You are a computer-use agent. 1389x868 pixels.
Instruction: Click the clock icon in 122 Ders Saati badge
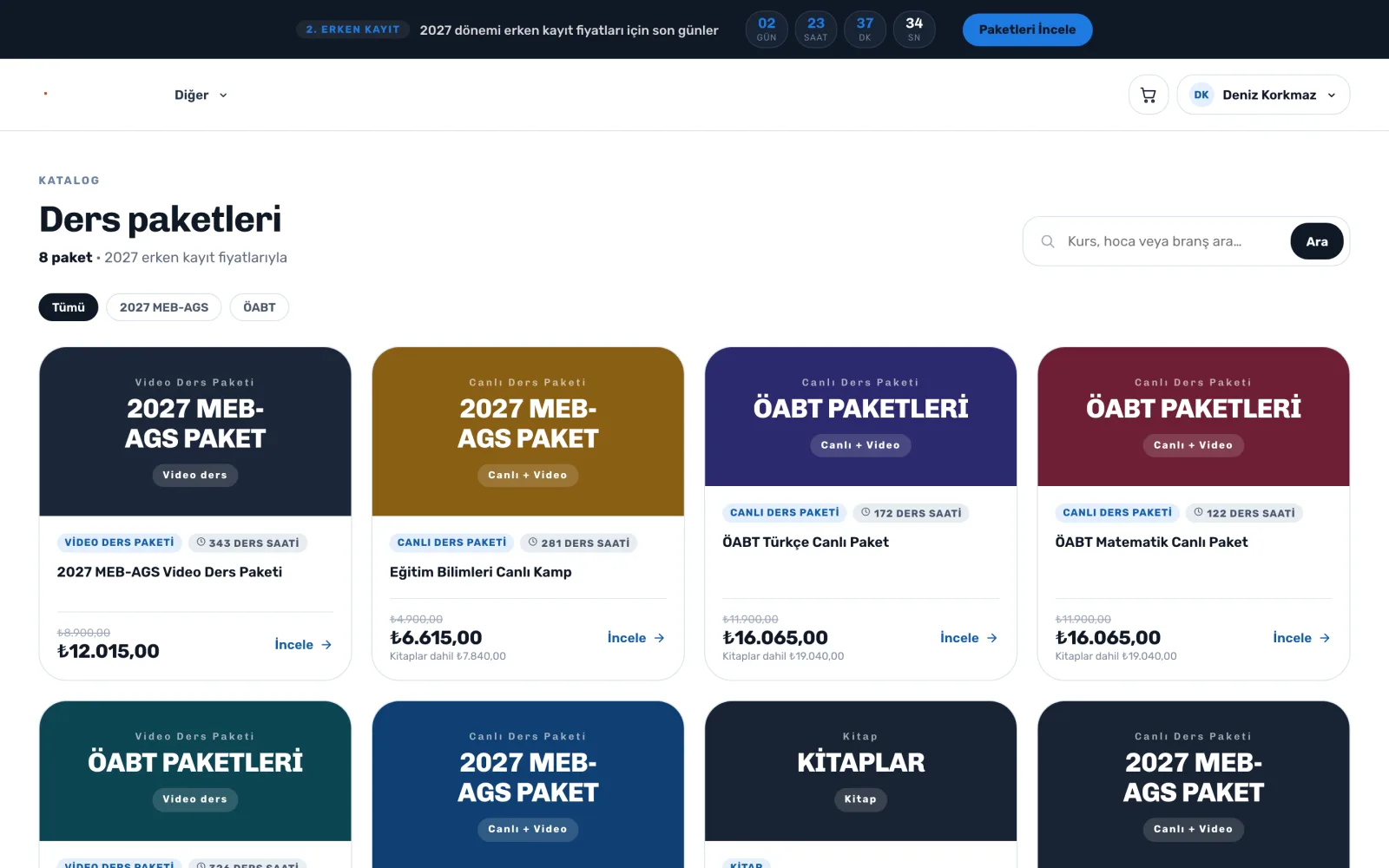tap(1198, 512)
